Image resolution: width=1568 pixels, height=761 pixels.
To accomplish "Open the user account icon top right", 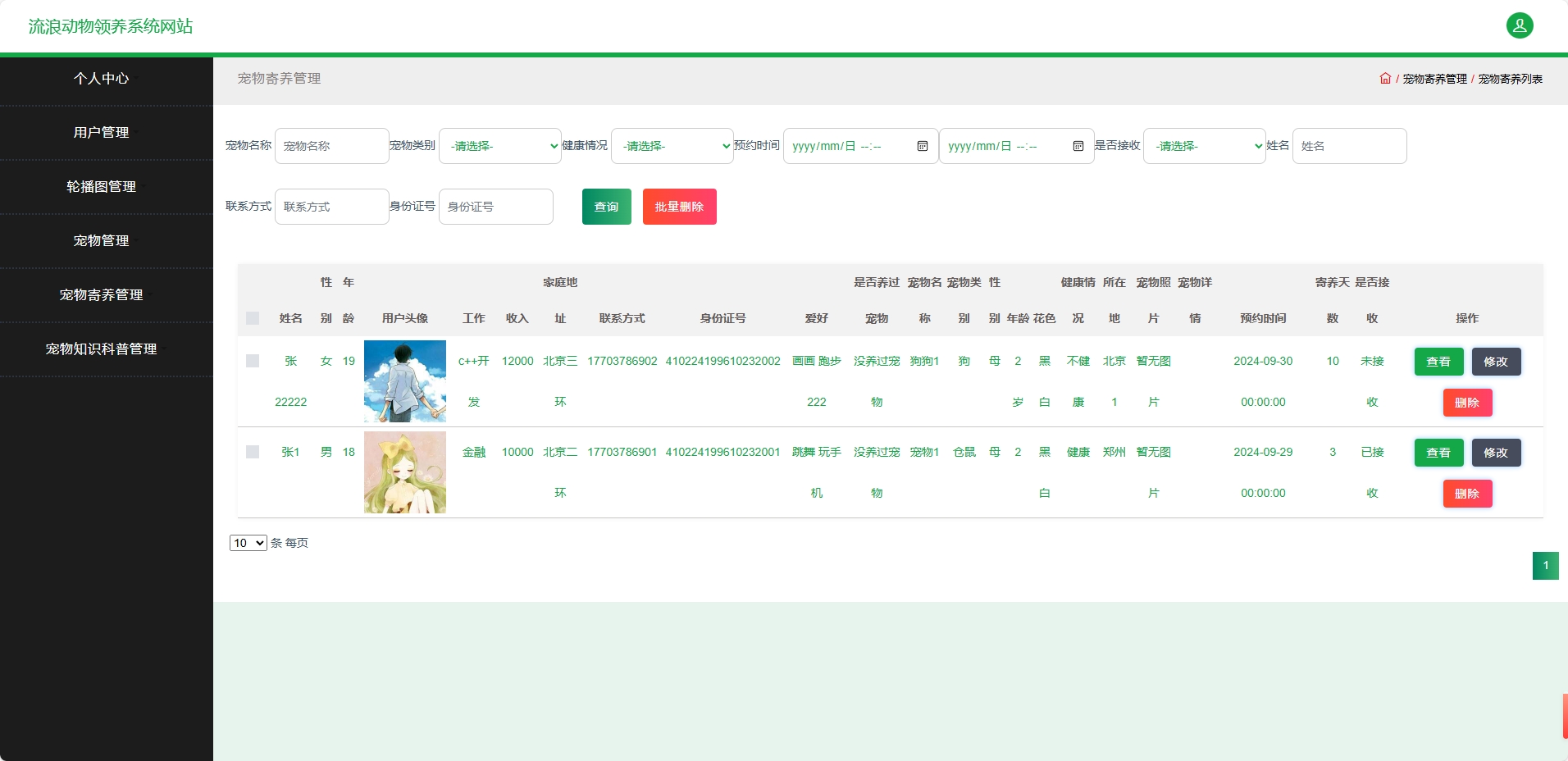I will click(x=1520, y=25).
